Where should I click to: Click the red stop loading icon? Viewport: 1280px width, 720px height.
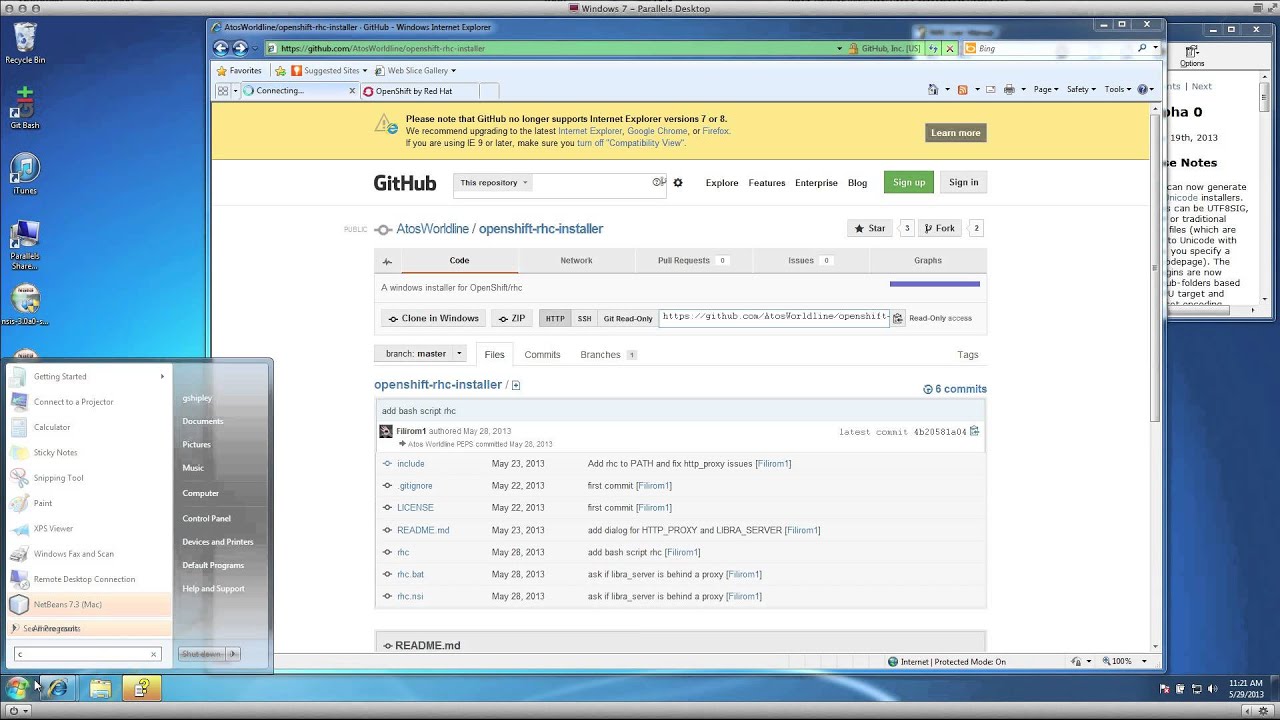pyautogui.click(x=950, y=48)
